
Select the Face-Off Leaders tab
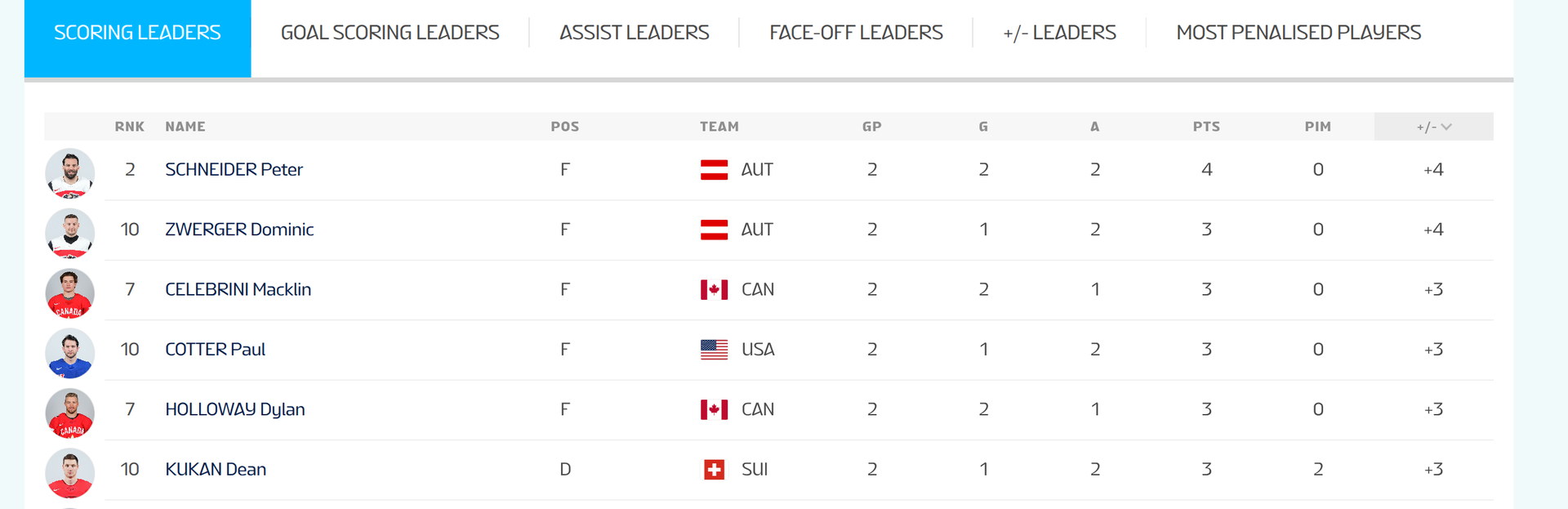tap(856, 33)
